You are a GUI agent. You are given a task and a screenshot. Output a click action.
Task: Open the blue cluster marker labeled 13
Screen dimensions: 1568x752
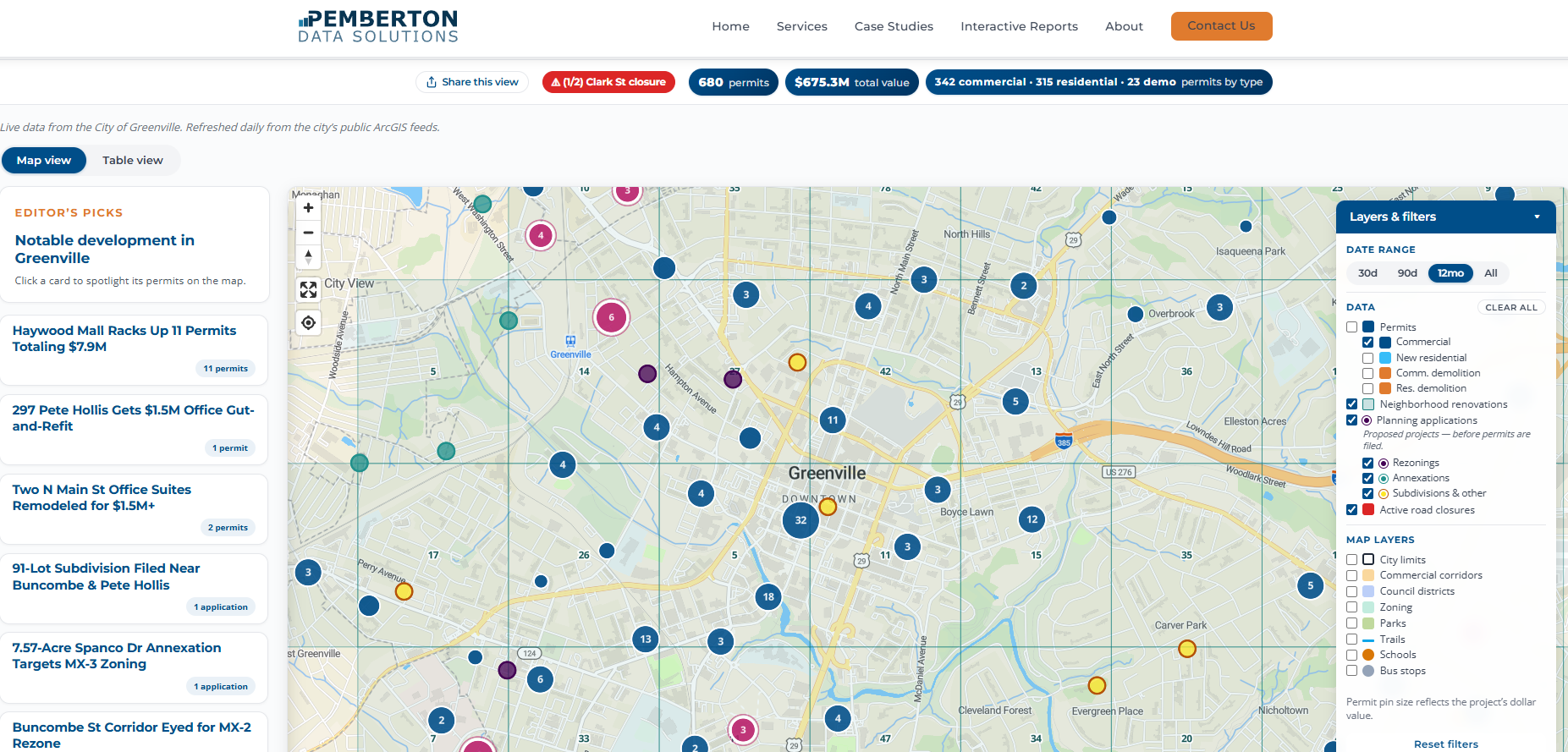646,639
